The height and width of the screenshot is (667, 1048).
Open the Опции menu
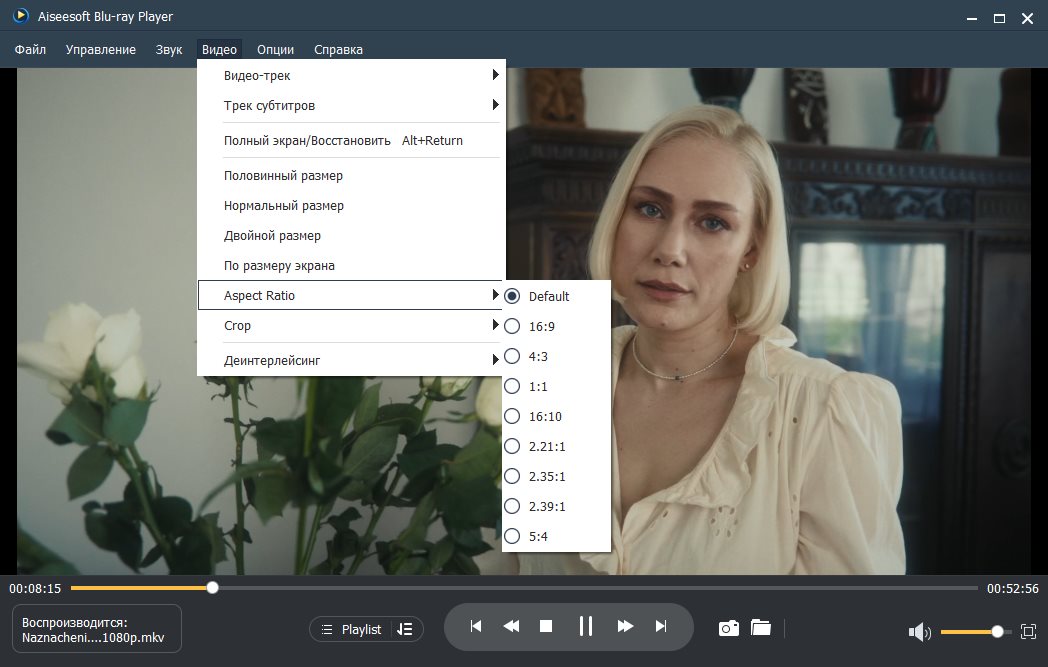[x=275, y=49]
